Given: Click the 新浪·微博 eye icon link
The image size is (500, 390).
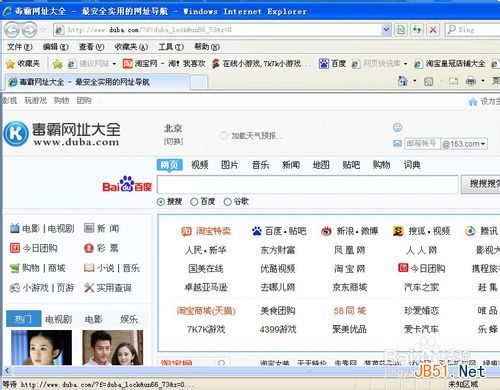Looking at the screenshot, I should pyautogui.click(x=326, y=231).
